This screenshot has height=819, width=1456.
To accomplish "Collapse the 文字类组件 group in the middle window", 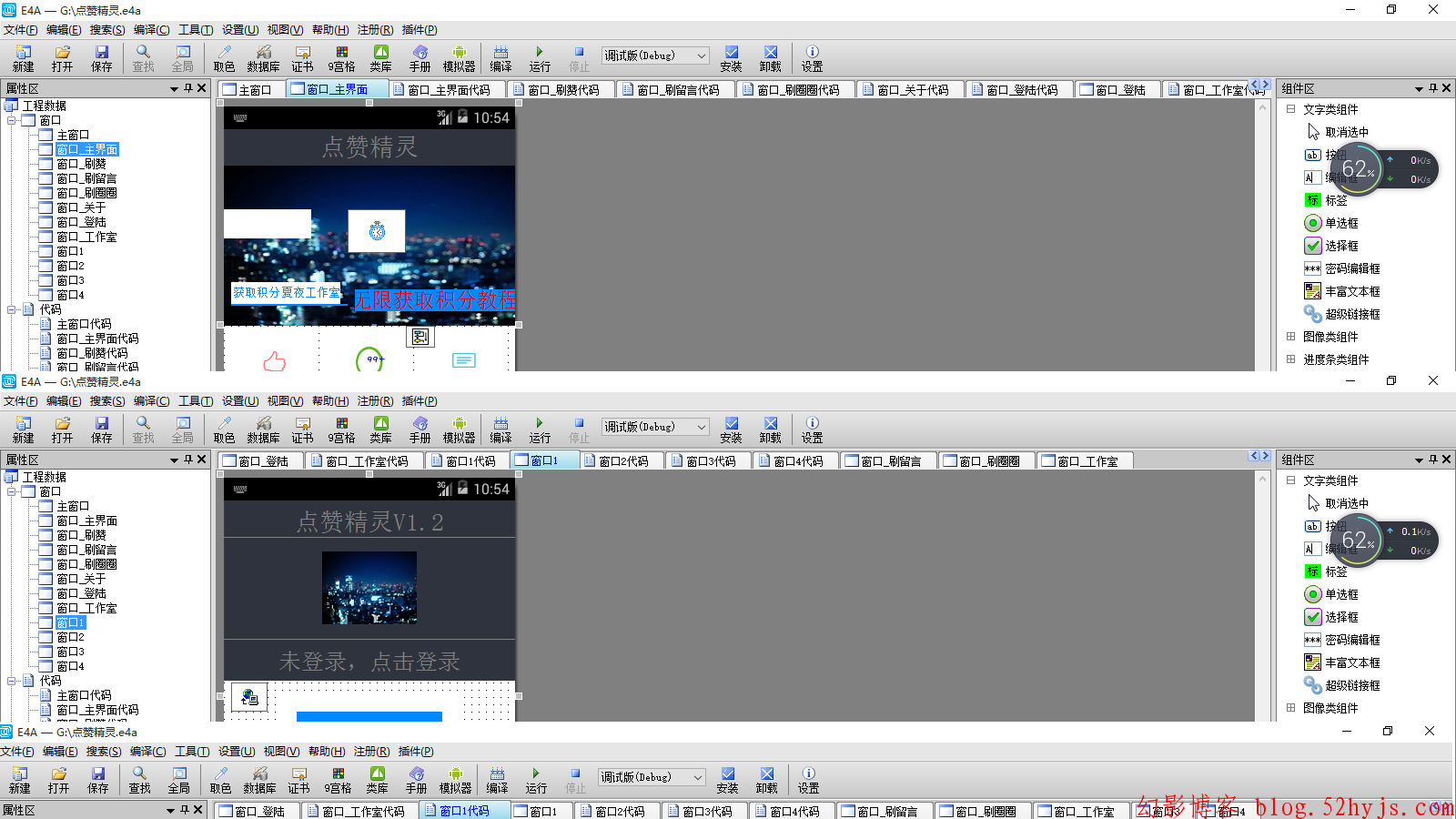I will pos(1290,480).
